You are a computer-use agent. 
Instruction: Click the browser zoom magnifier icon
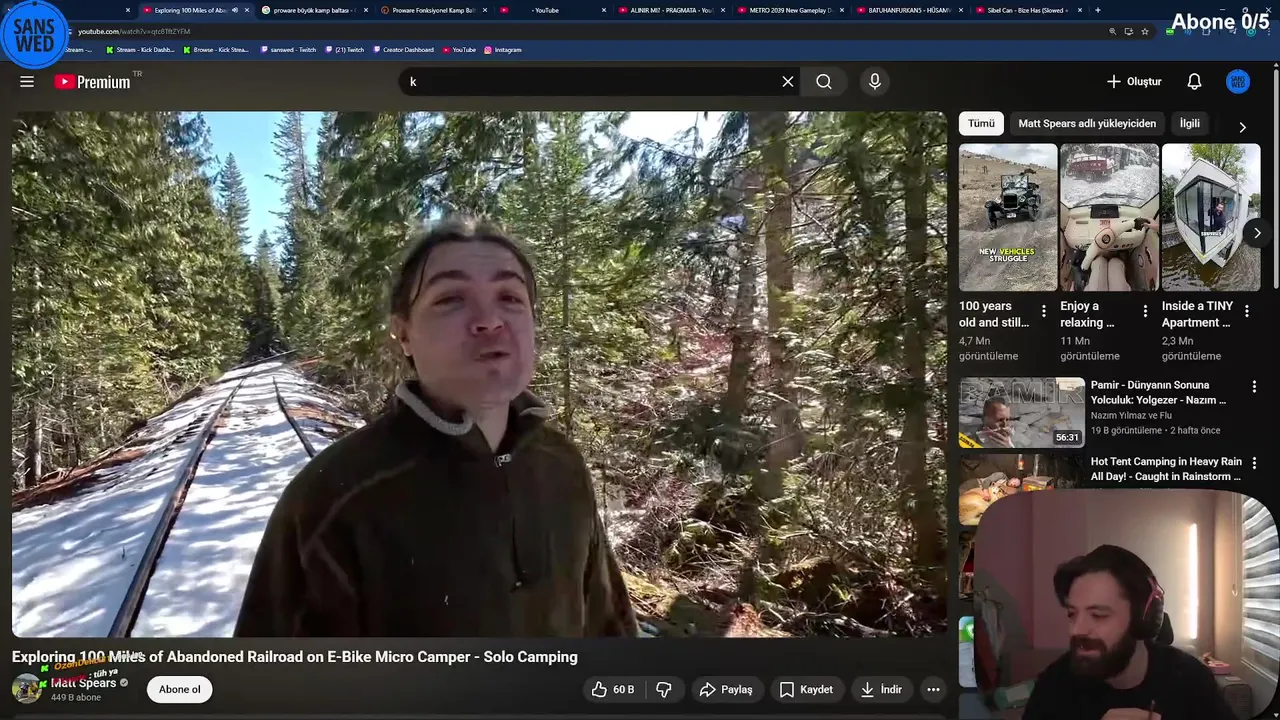(1112, 31)
